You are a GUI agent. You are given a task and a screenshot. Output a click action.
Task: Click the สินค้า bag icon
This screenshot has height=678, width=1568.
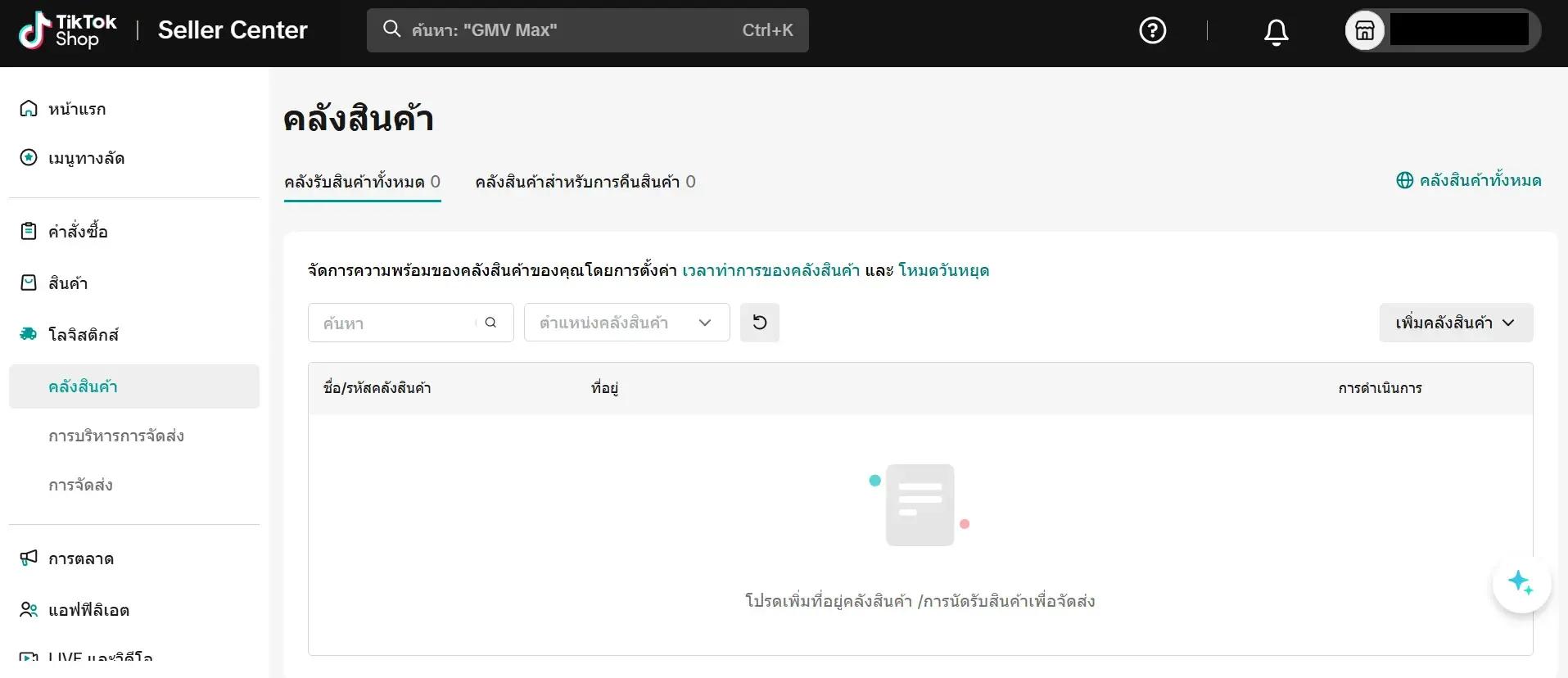29,282
